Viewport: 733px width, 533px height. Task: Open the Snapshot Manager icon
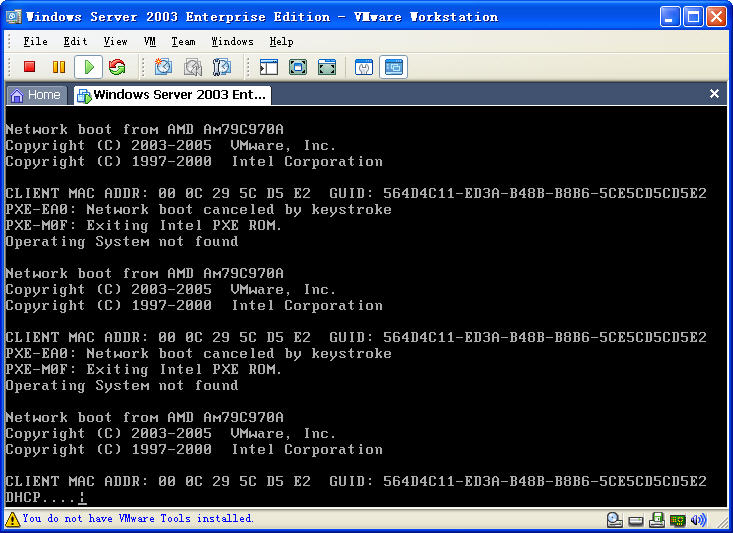pos(222,67)
